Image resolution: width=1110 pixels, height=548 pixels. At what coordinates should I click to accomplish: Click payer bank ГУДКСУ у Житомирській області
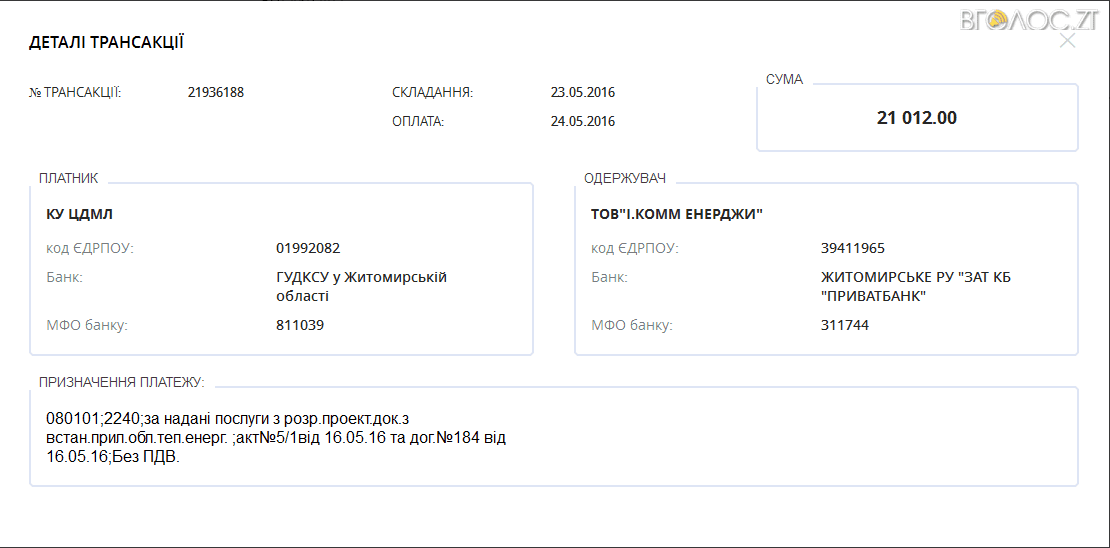tap(361, 286)
